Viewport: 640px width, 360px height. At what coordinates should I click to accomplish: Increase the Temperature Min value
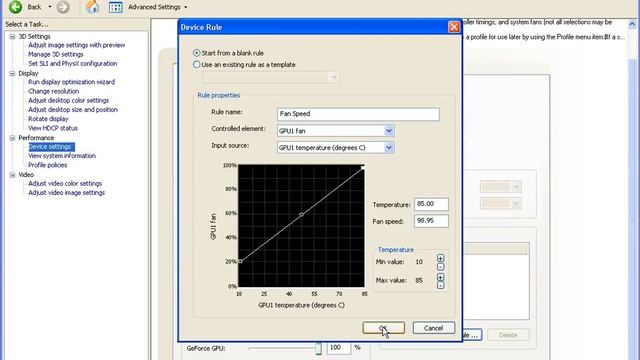click(440, 258)
